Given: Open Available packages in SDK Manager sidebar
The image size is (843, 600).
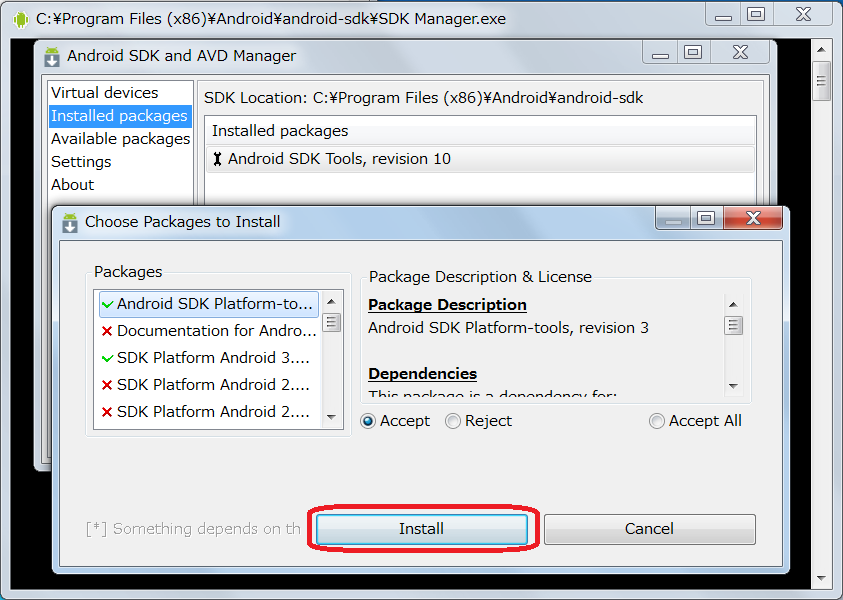Looking at the screenshot, I should tap(120, 139).
